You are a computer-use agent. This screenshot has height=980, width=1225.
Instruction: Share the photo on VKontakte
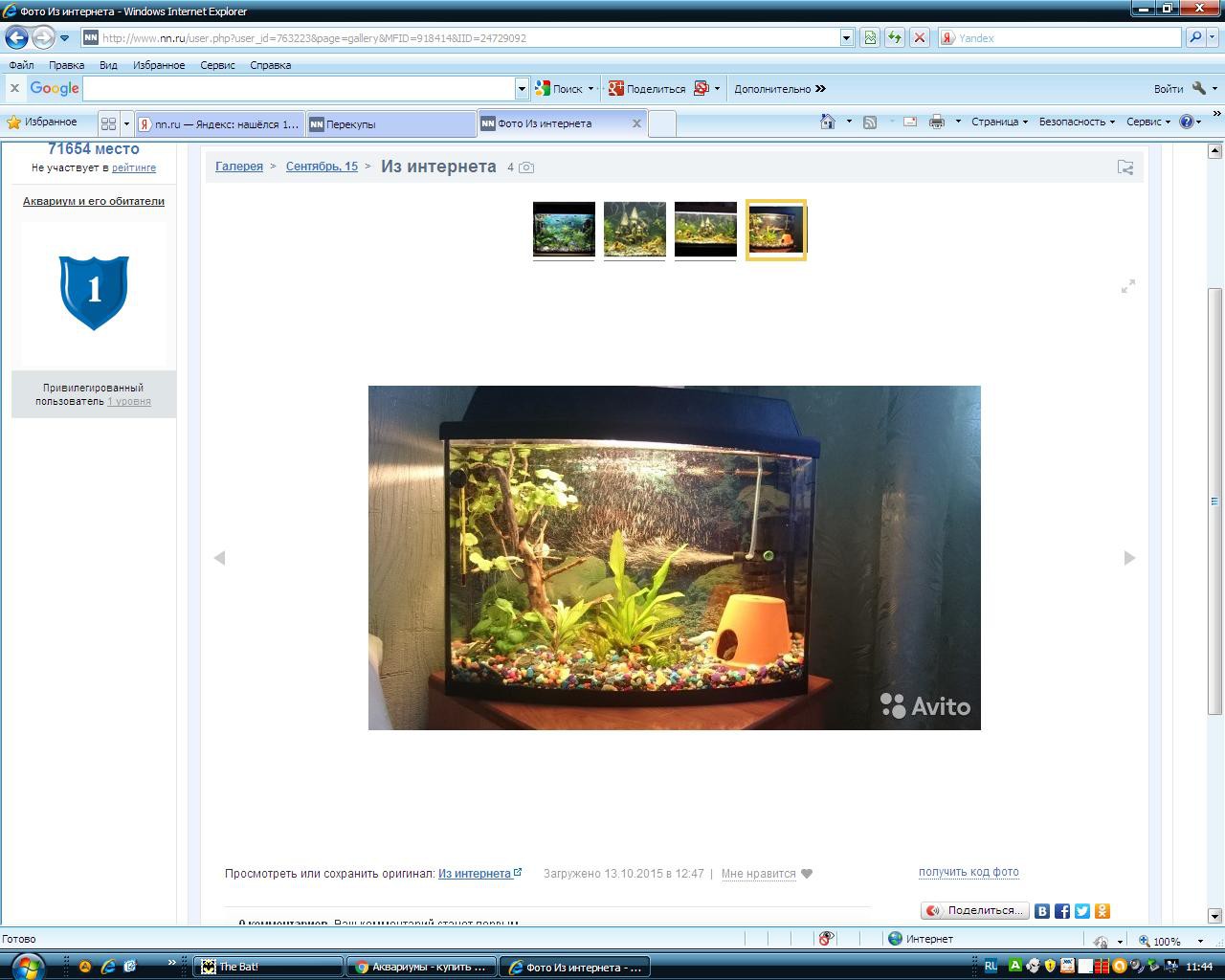1042,911
